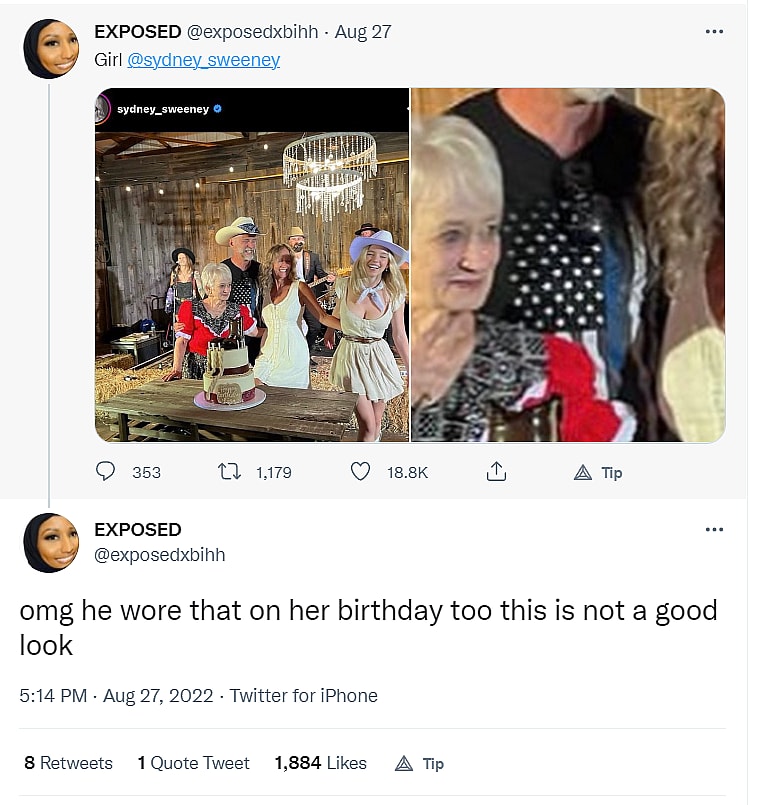
Task: View the 1 Quote Tweet list
Action: [x=193, y=763]
